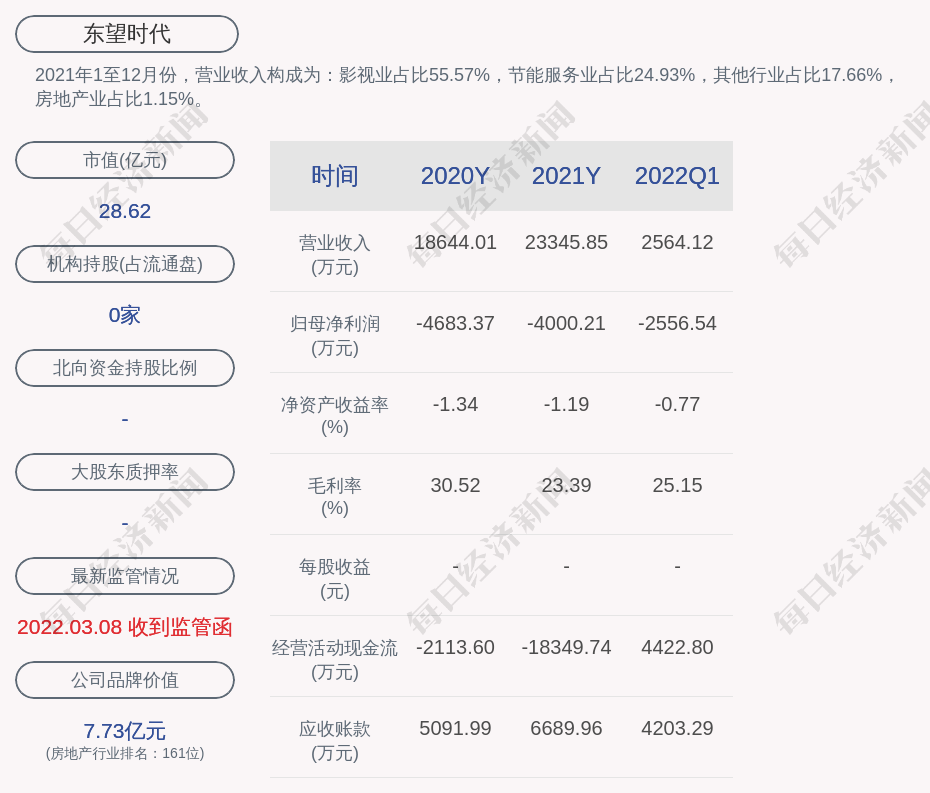Screen dimensions: 930x793
Task: Click the 毛利率(%) row label
Action: click(x=335, y=497)
